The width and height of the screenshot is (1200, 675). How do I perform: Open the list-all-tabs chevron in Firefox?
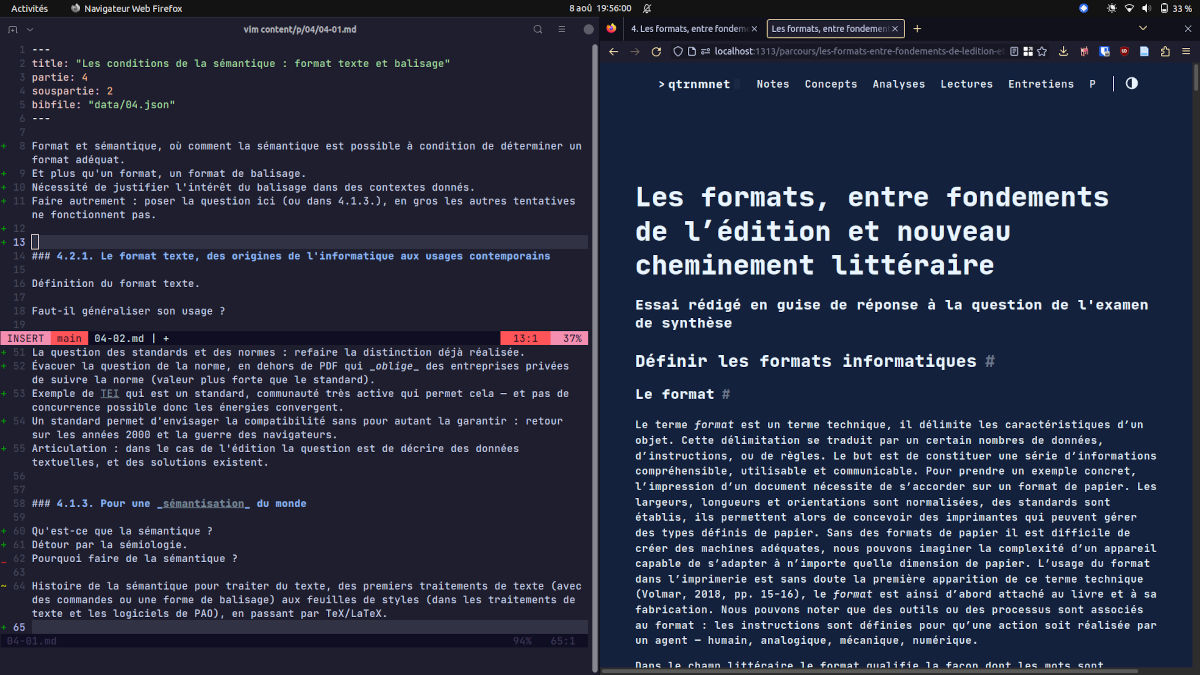[1144, 29]
